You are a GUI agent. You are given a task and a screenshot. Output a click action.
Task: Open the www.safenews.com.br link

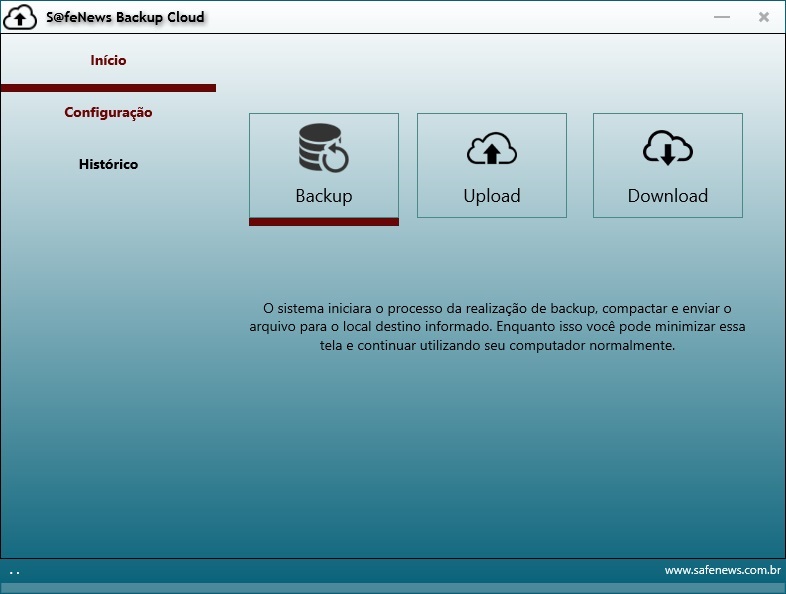pyautogui.click(x=722, y=570)
